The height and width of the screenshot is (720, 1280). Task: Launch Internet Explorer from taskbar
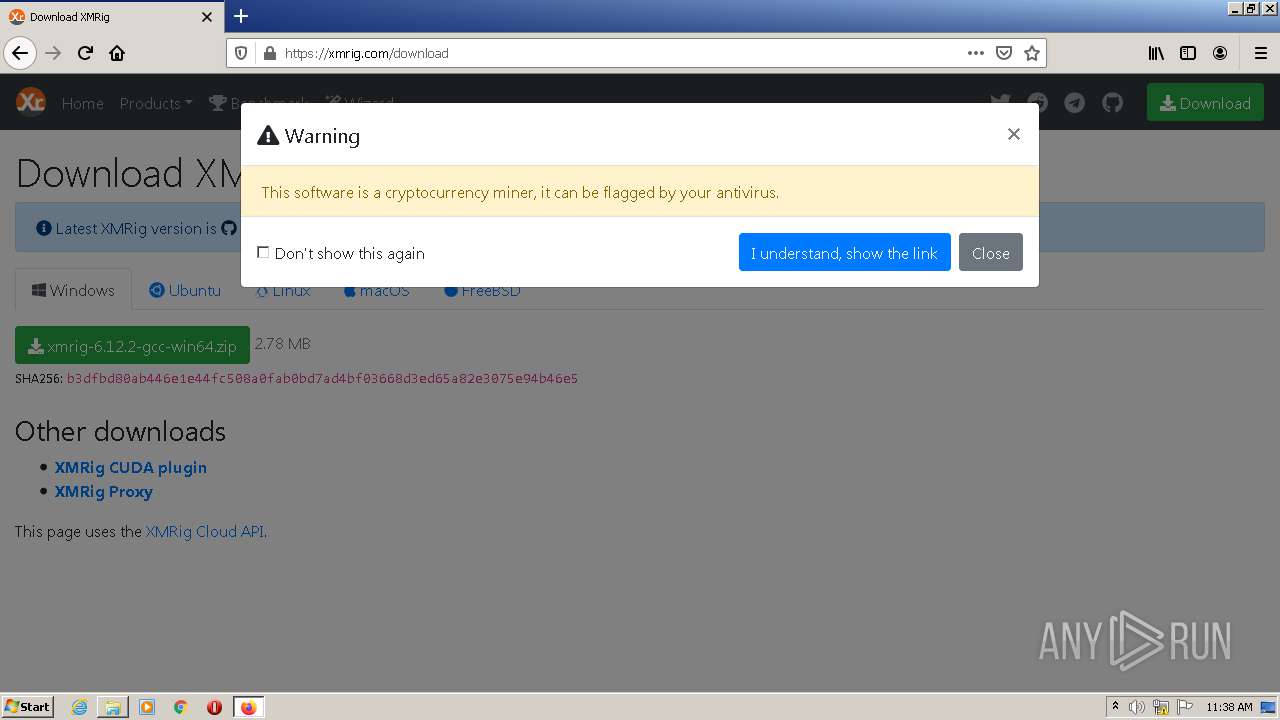click(x=79, y=707)
